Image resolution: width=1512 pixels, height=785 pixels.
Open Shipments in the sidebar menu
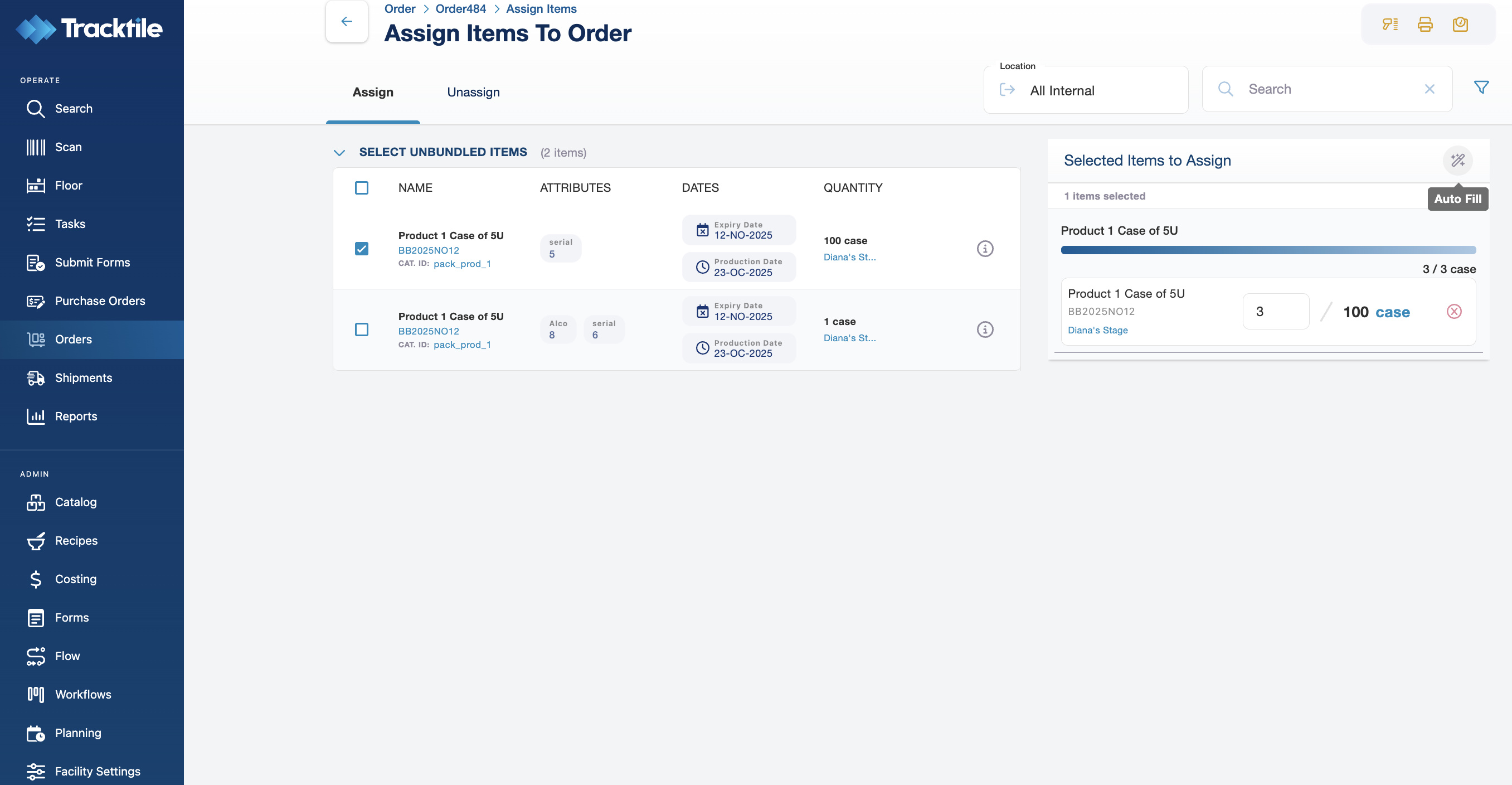pyautogui.click(x=84, y=378)
